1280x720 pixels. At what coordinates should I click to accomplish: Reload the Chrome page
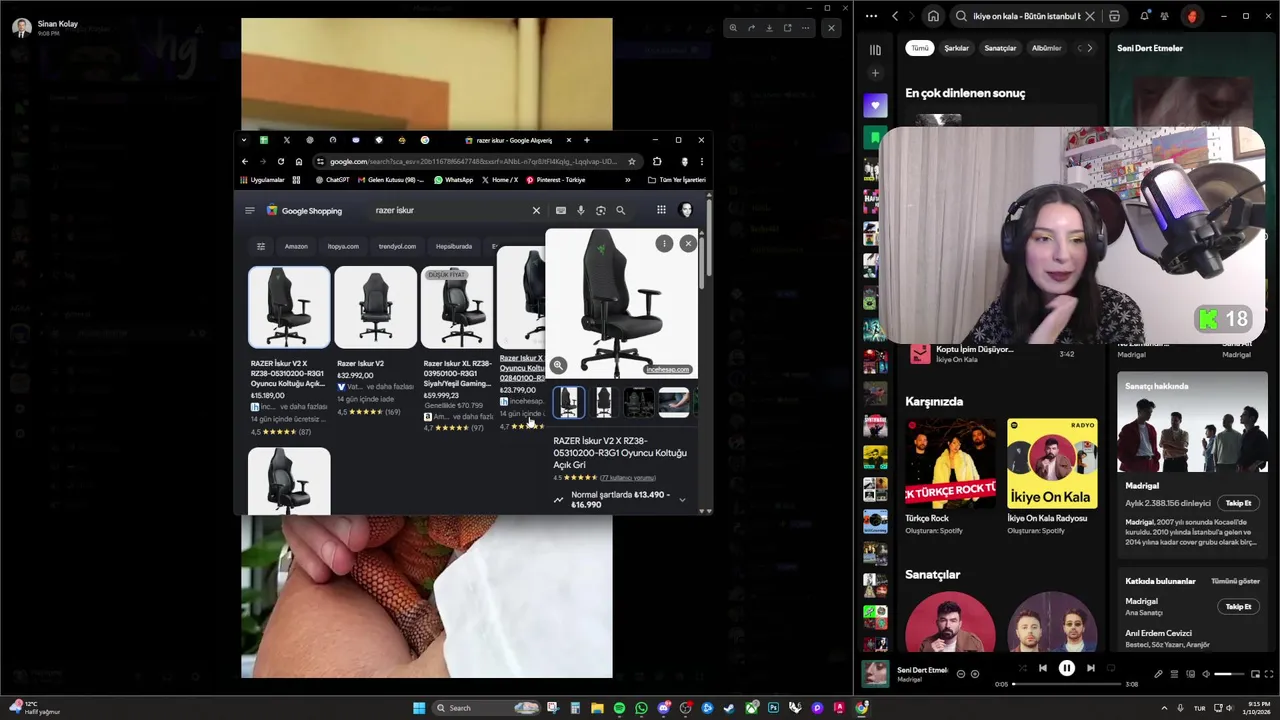pyautogui.click(x=281, y=161)
